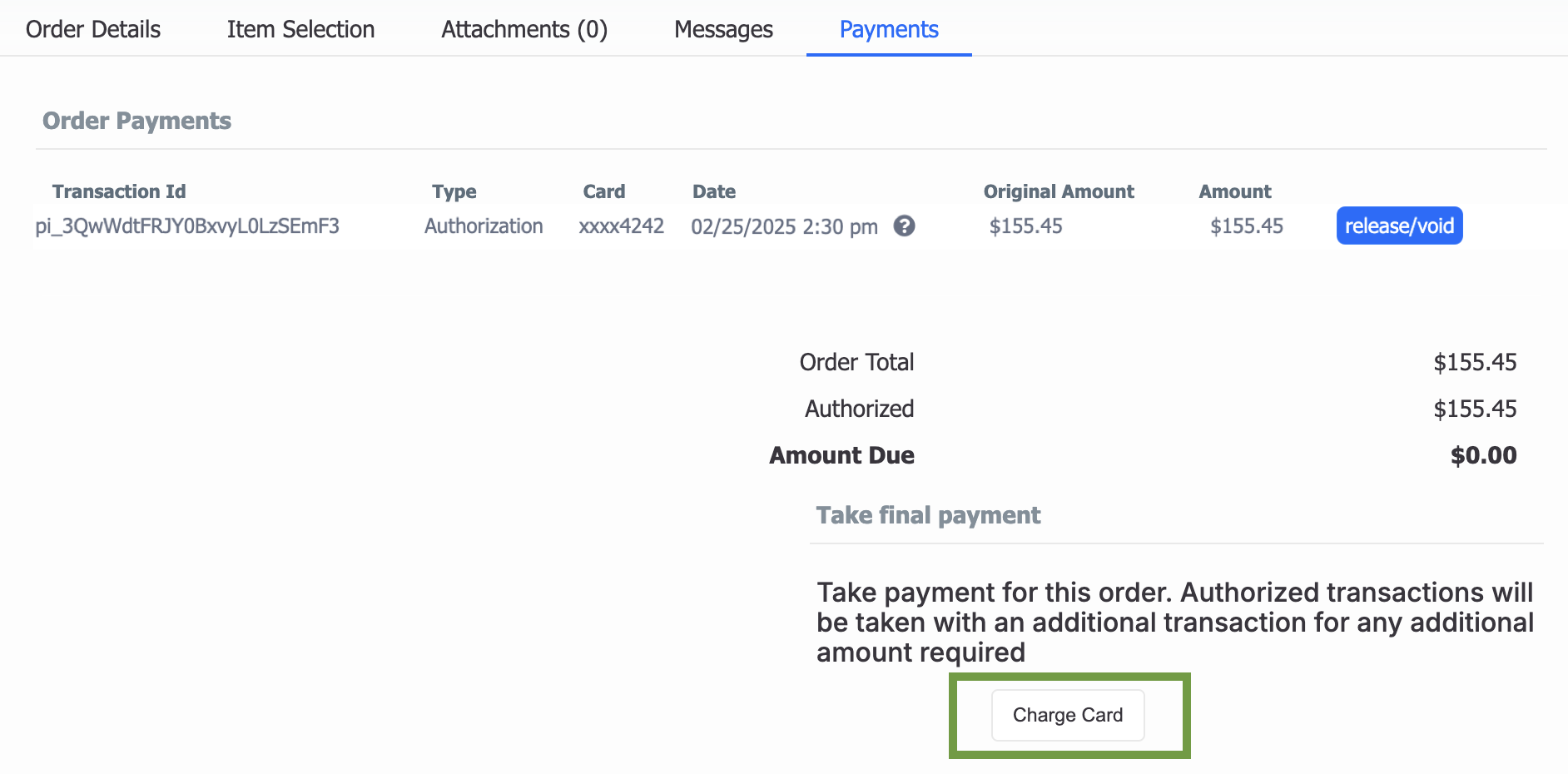Click the release/void button
Viewport: 1568px width, 774px height.
click(1399, 226)
